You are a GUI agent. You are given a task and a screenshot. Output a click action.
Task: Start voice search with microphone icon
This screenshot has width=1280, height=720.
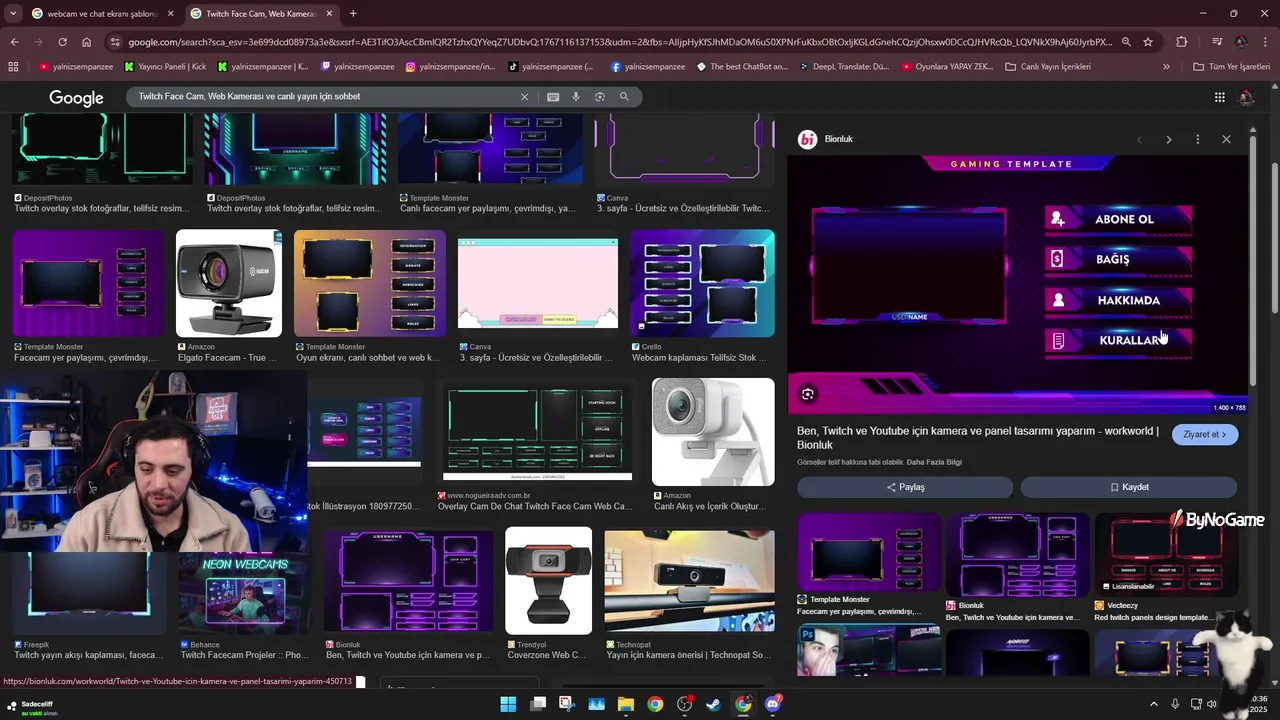(576, 97)
